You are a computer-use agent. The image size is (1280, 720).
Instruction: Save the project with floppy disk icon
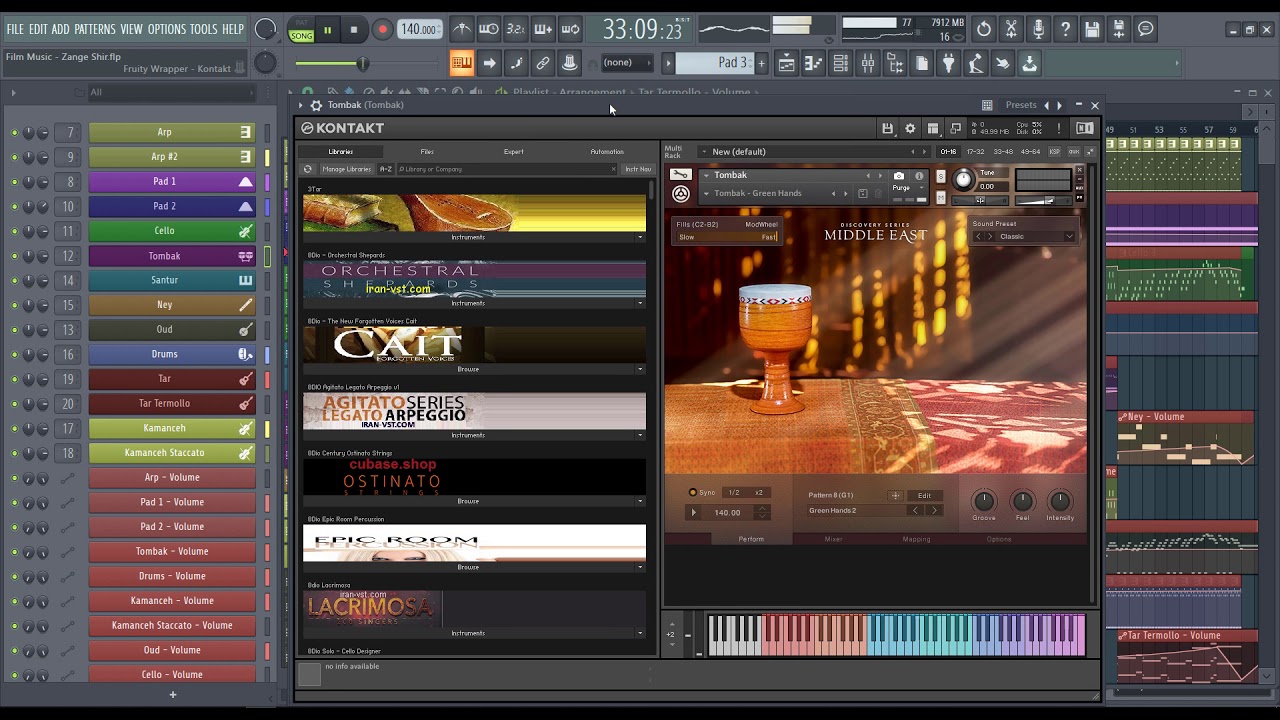(1092, 29)
